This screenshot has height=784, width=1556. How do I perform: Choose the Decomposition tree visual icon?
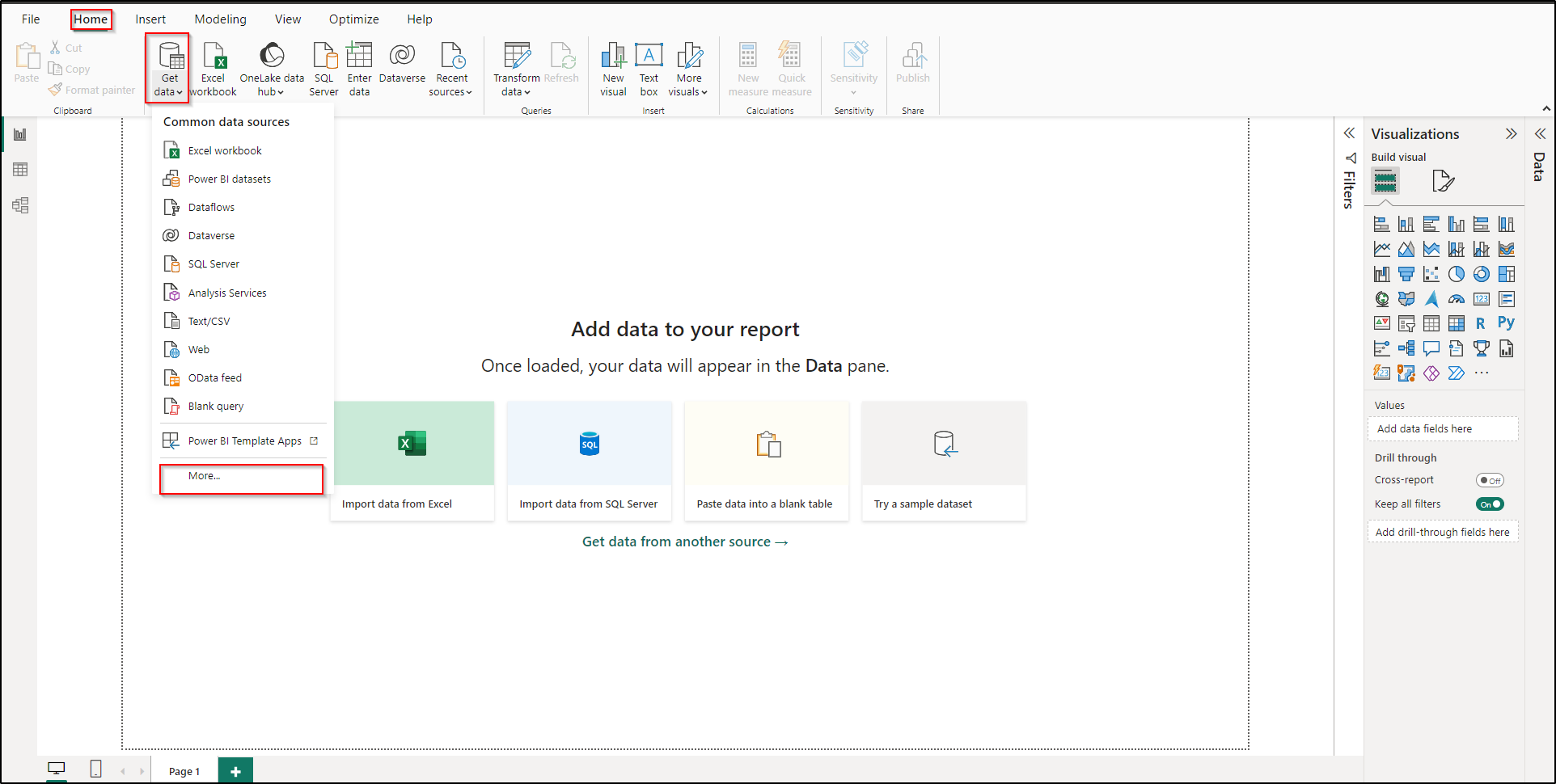point(1406,348)
